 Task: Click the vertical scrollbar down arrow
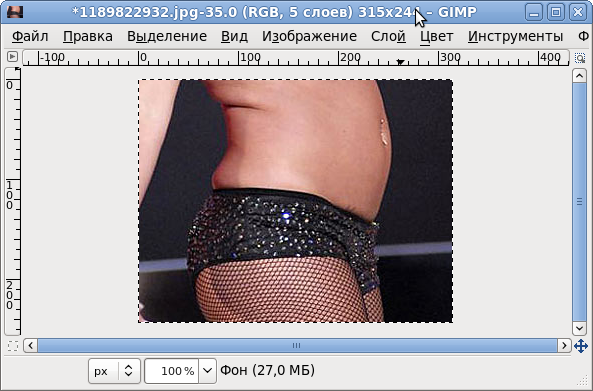tap(579, 328)
